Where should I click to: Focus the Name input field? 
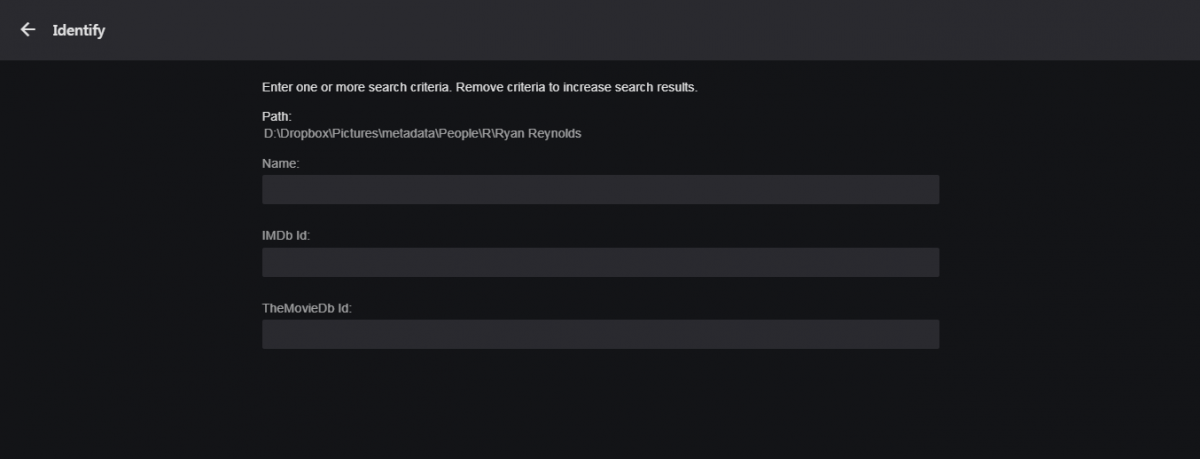[600, 190]
